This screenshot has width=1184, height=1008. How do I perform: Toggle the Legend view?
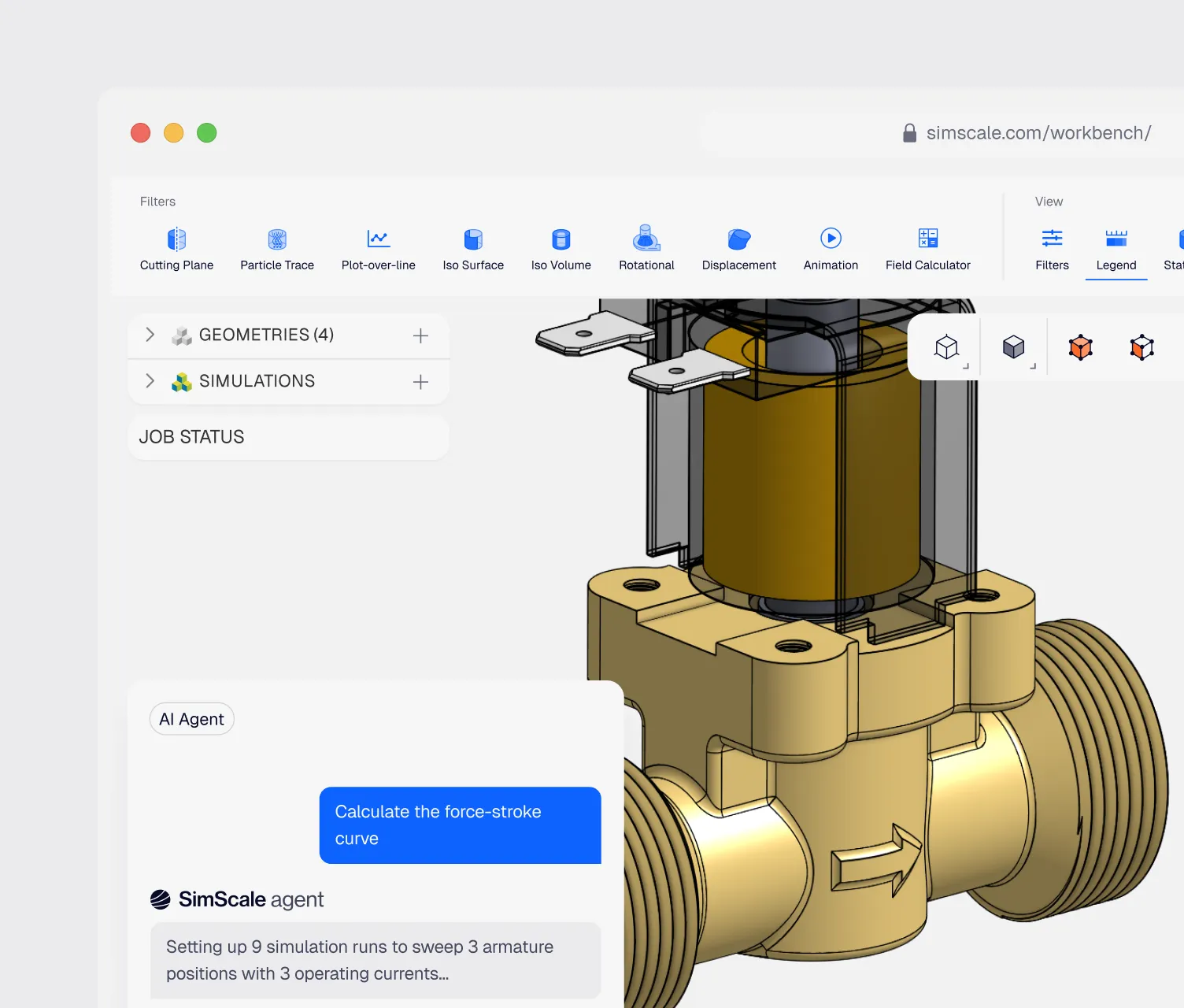(1116, 249)
